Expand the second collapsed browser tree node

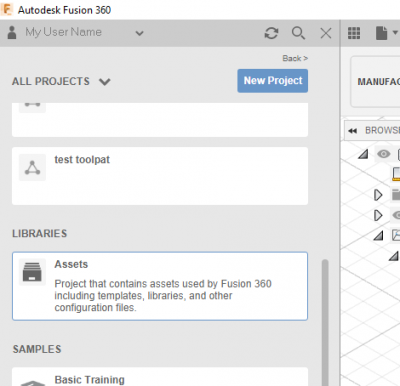click(x=378, y=215)
